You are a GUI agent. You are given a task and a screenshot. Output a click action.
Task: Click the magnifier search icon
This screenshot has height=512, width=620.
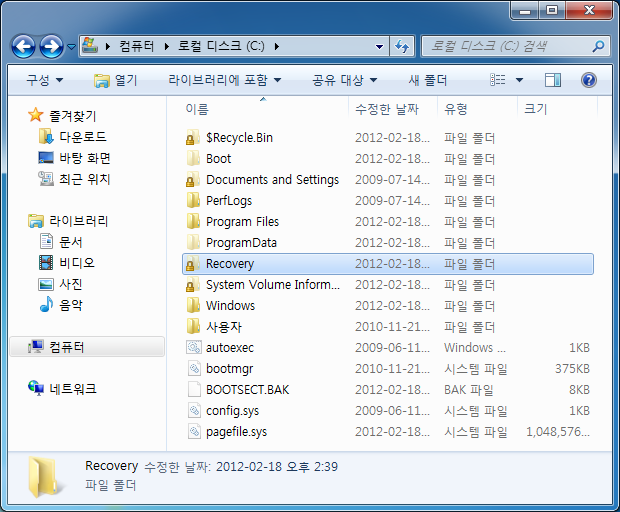tap(598, 47)
